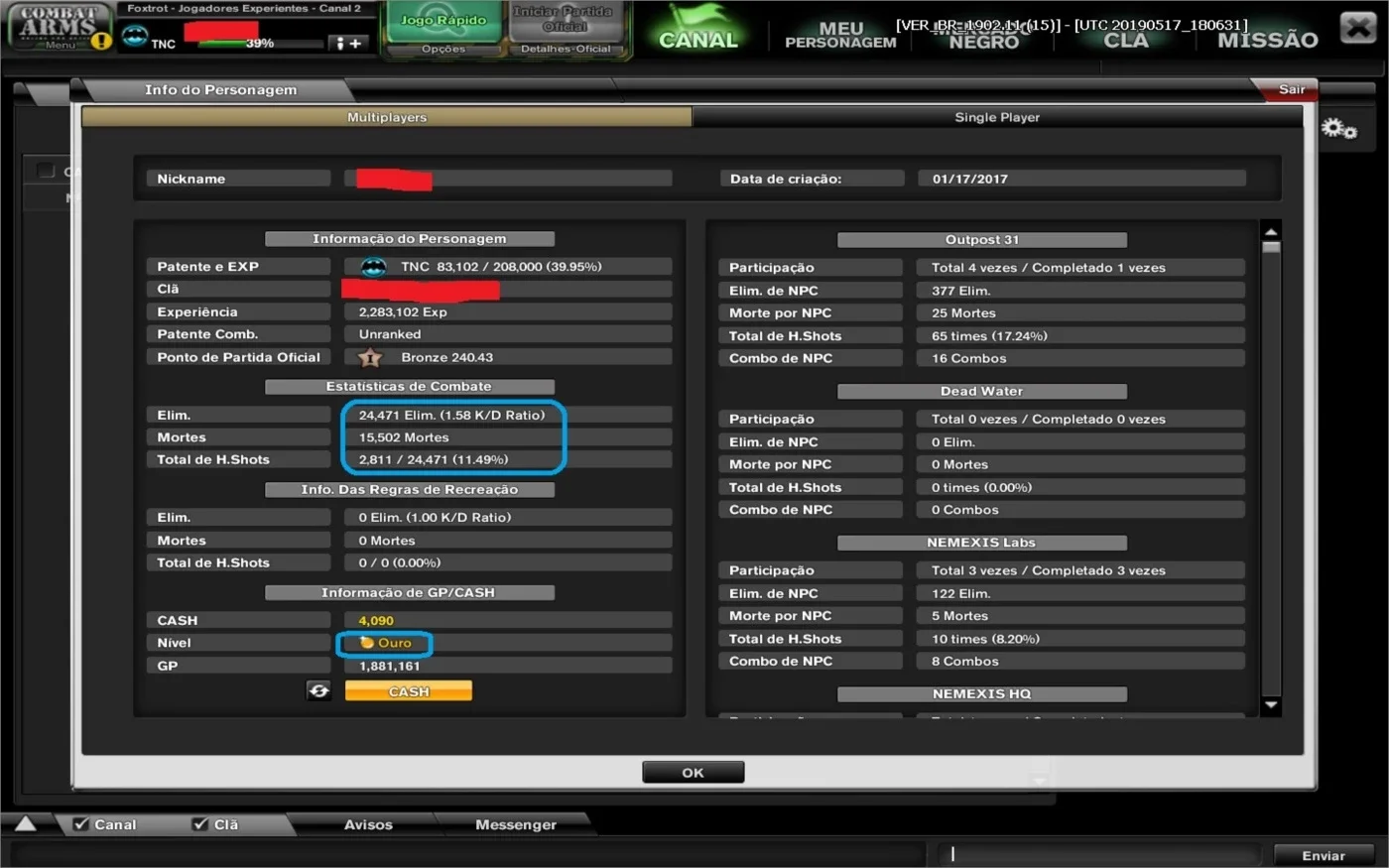Expand chat with the up triangle
The width and height of the screenshot is (1389, 868).
[26, 823]
